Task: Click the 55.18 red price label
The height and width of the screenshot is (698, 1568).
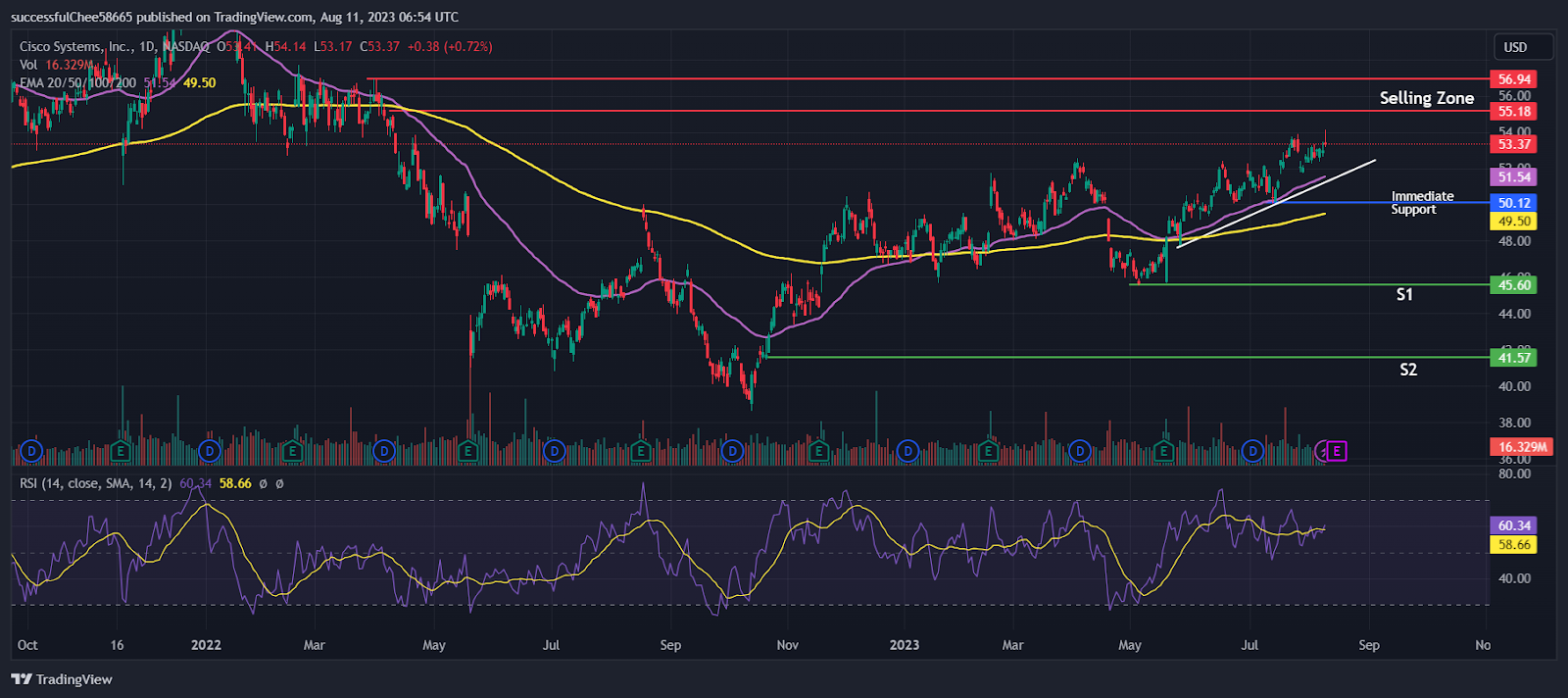Action: (1514, 112)
